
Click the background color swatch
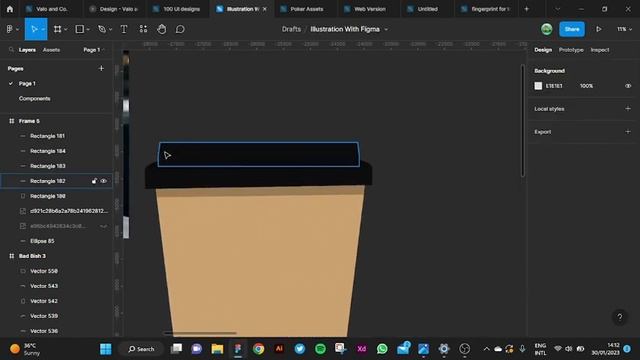pyautogui.click(x=538, y=86)
